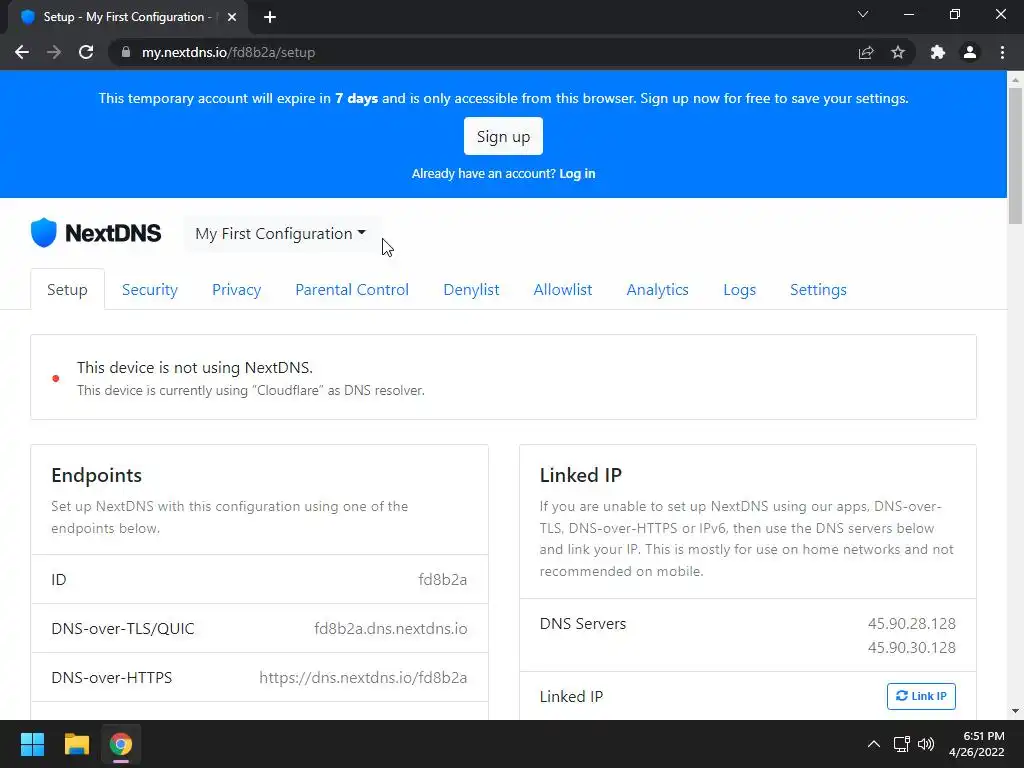Open the Privacy tab

point(236,289)
